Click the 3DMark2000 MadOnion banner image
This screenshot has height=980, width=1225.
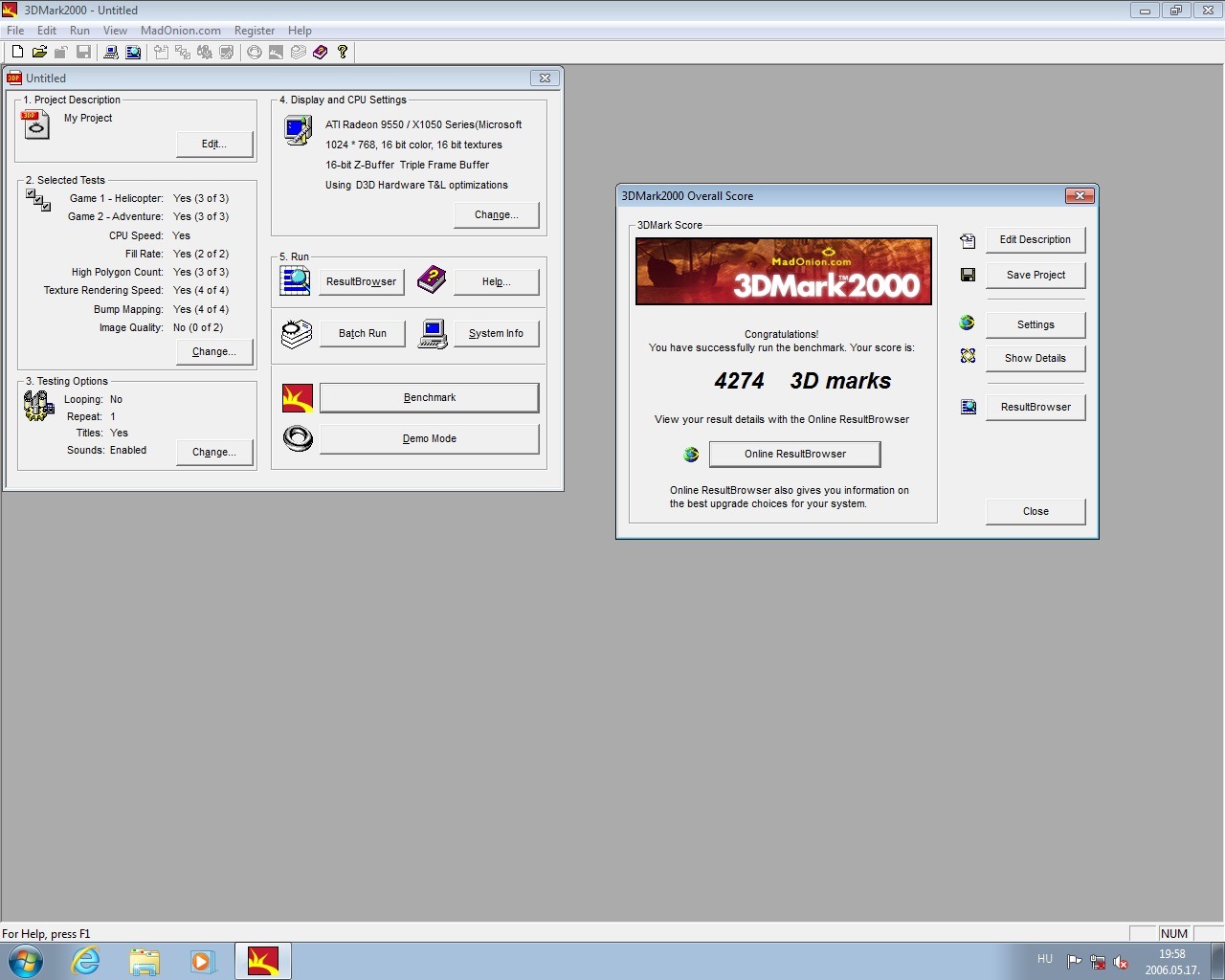(x=784, y=272)
